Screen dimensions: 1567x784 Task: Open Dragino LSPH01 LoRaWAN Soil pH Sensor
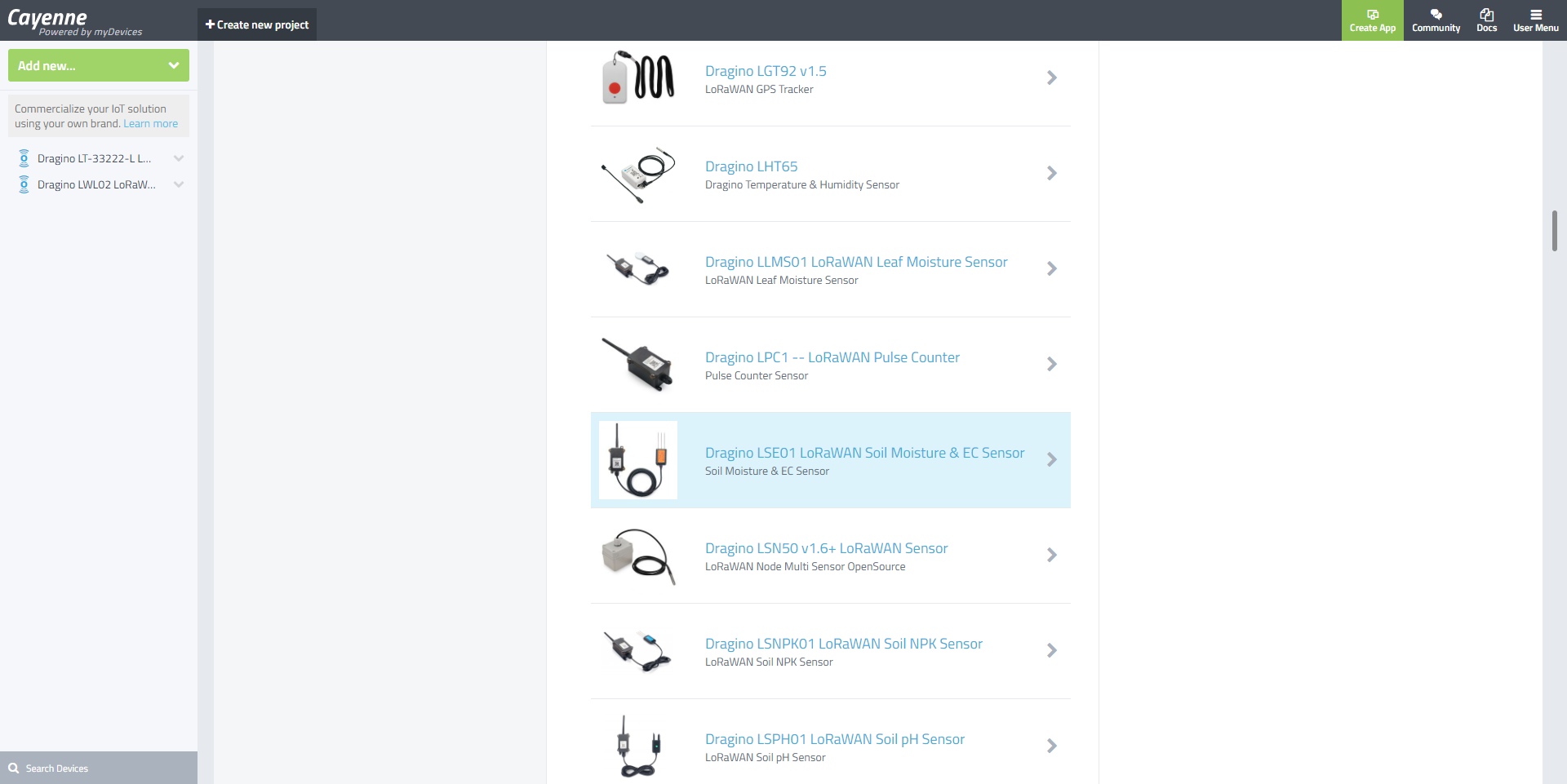pyautogui.click(x=835, y=739)
